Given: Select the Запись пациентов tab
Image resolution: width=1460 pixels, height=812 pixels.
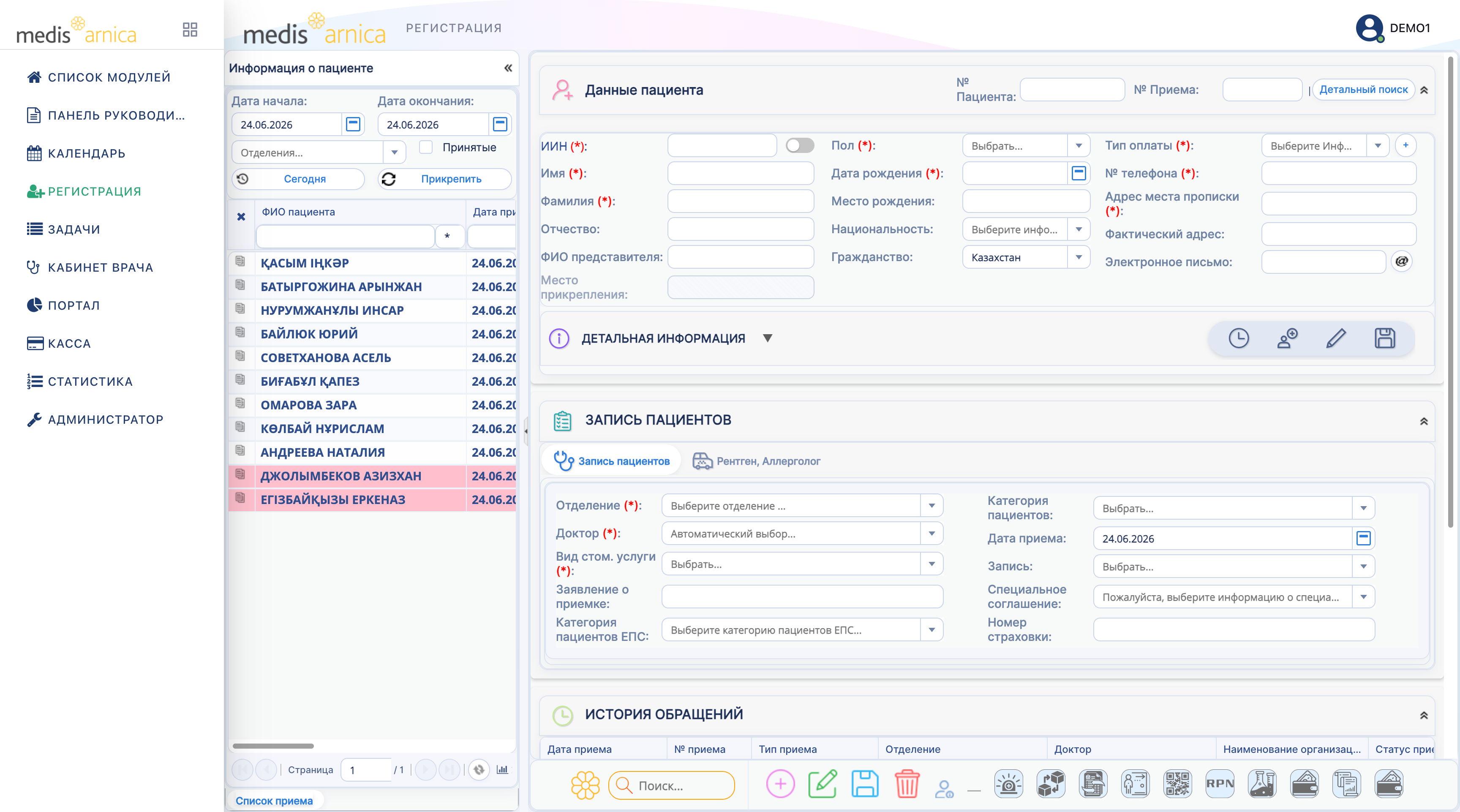Looking at the screenshot, I should tap(612, 460).
